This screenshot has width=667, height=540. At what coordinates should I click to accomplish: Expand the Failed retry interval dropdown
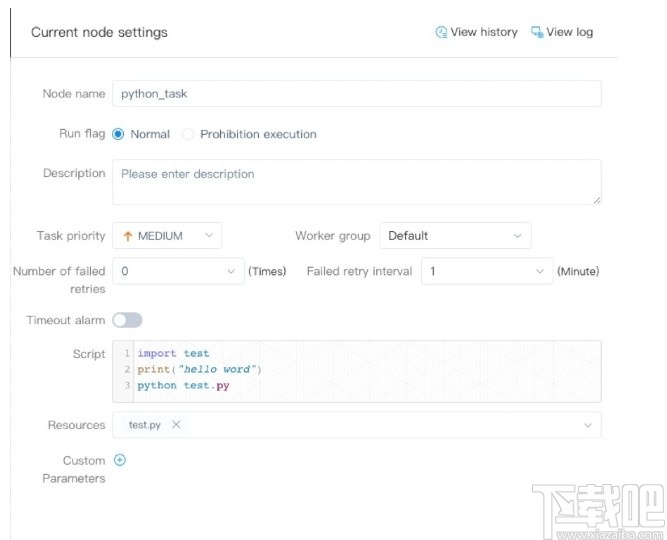(x=486, y=271)
